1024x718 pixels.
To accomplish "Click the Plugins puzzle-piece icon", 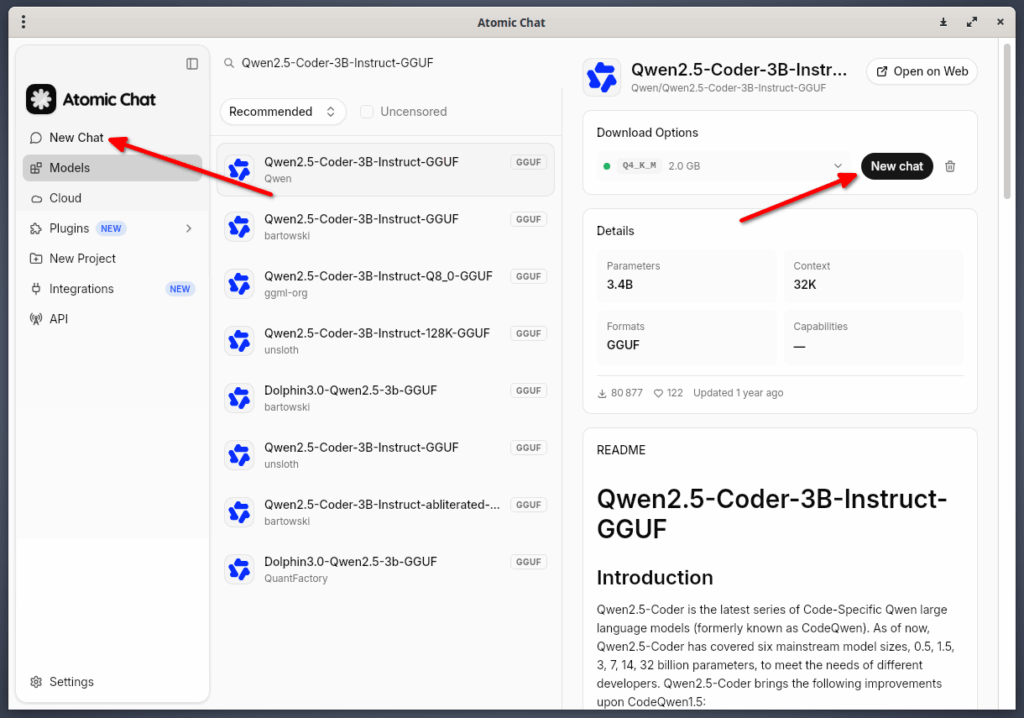I will click(x=36, y=229).
